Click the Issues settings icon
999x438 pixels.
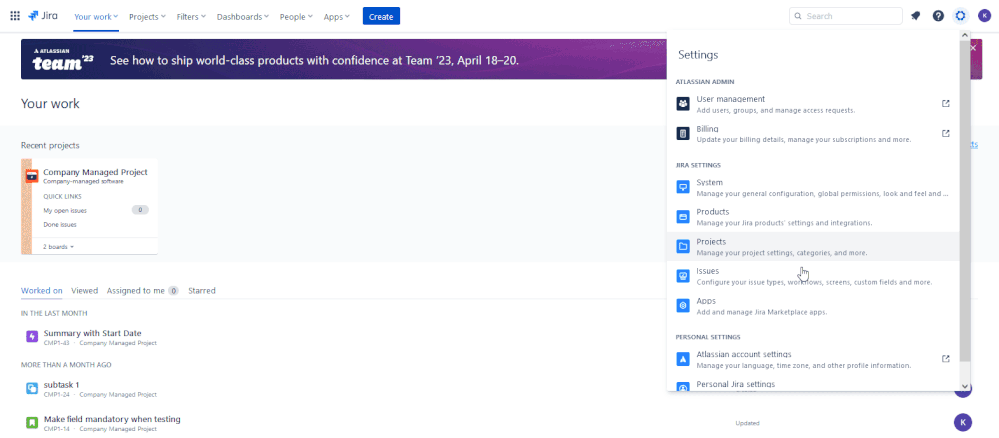[683, 276]
